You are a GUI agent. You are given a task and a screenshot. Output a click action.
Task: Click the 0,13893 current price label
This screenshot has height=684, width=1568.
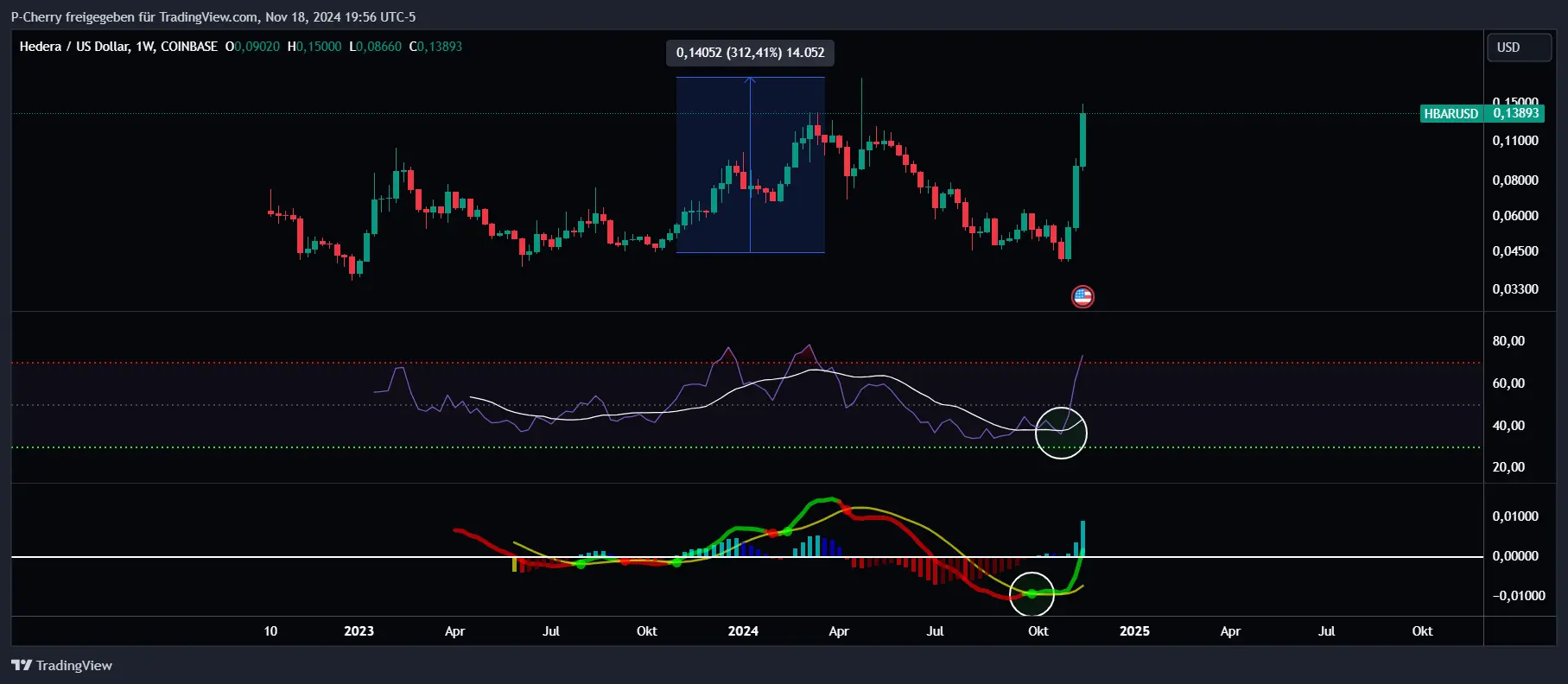tap(1515, 113)
